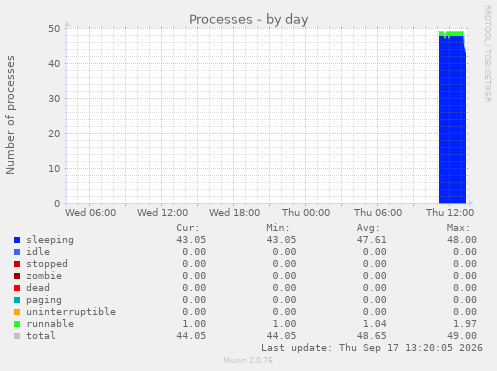Click the 'Wed 18:00' time axis label
Screen dimensions: 497x371
tap(235, 213)
